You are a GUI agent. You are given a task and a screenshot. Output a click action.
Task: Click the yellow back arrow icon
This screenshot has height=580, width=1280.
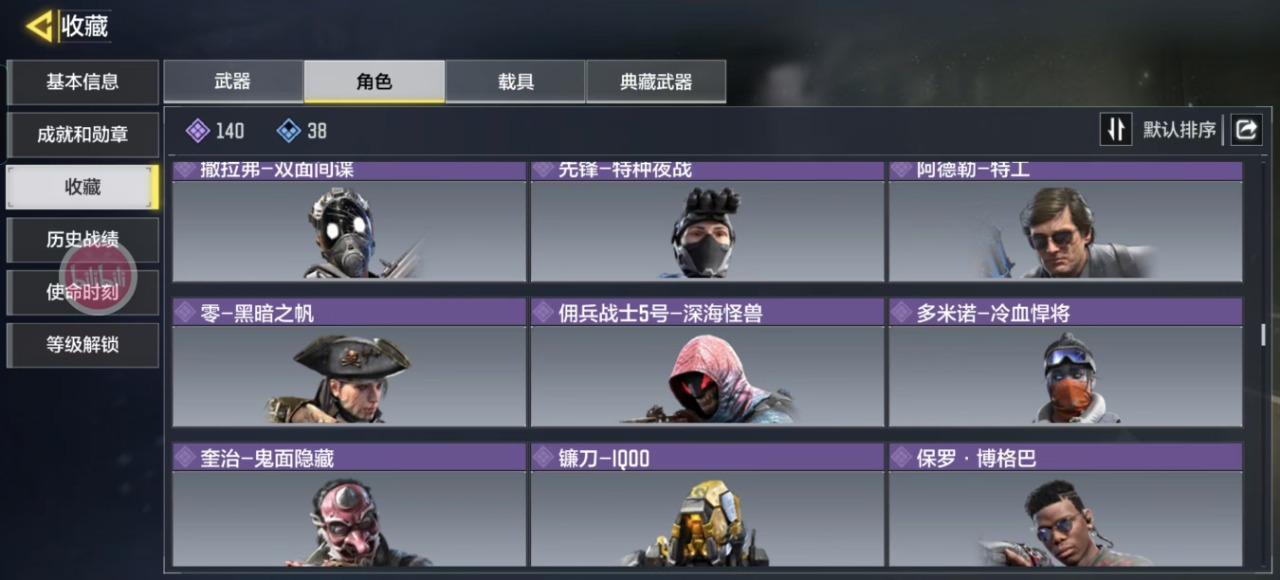pyautogui.click(x=40, y=26)
